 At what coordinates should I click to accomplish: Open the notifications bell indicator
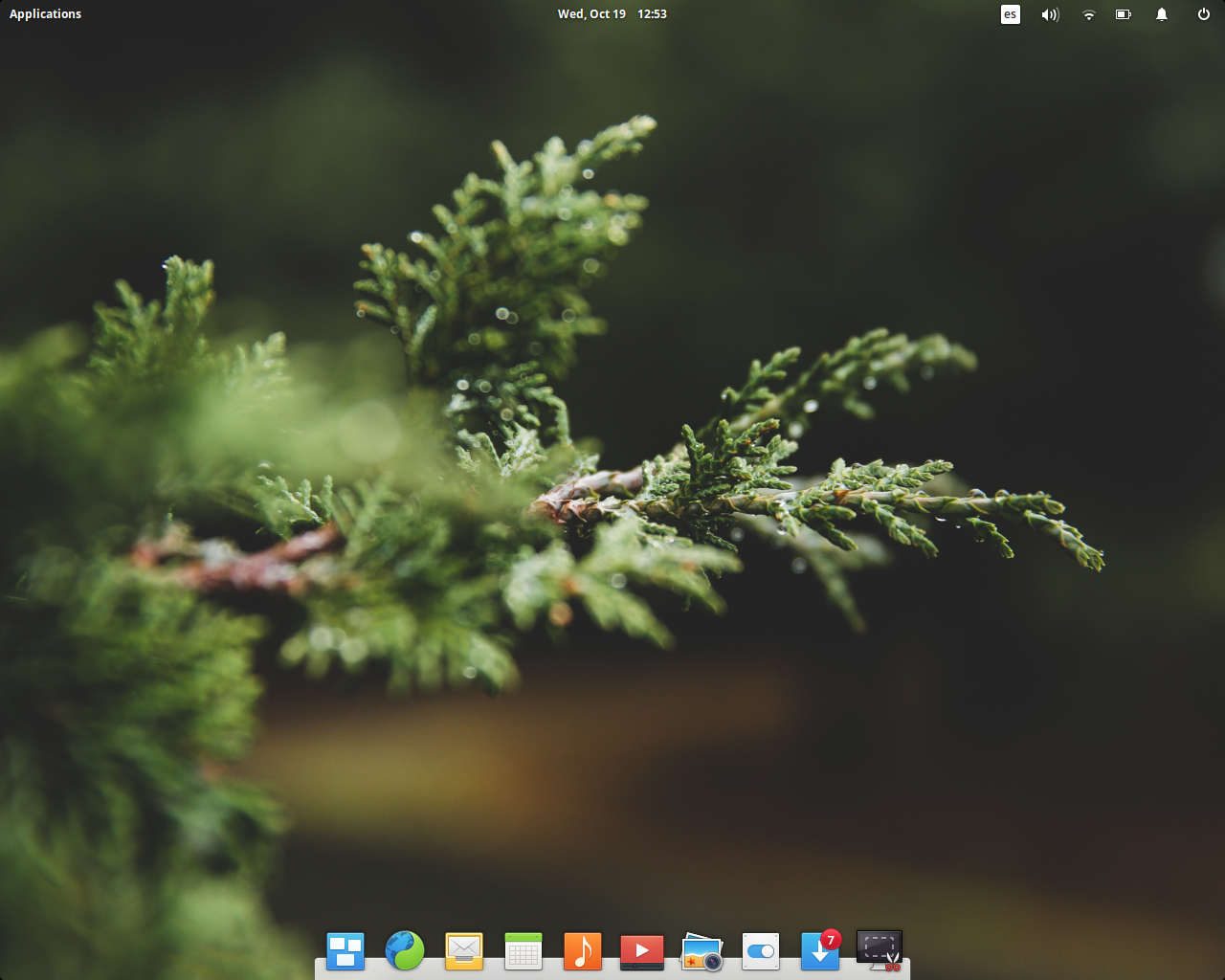(x=1162, y=14)
